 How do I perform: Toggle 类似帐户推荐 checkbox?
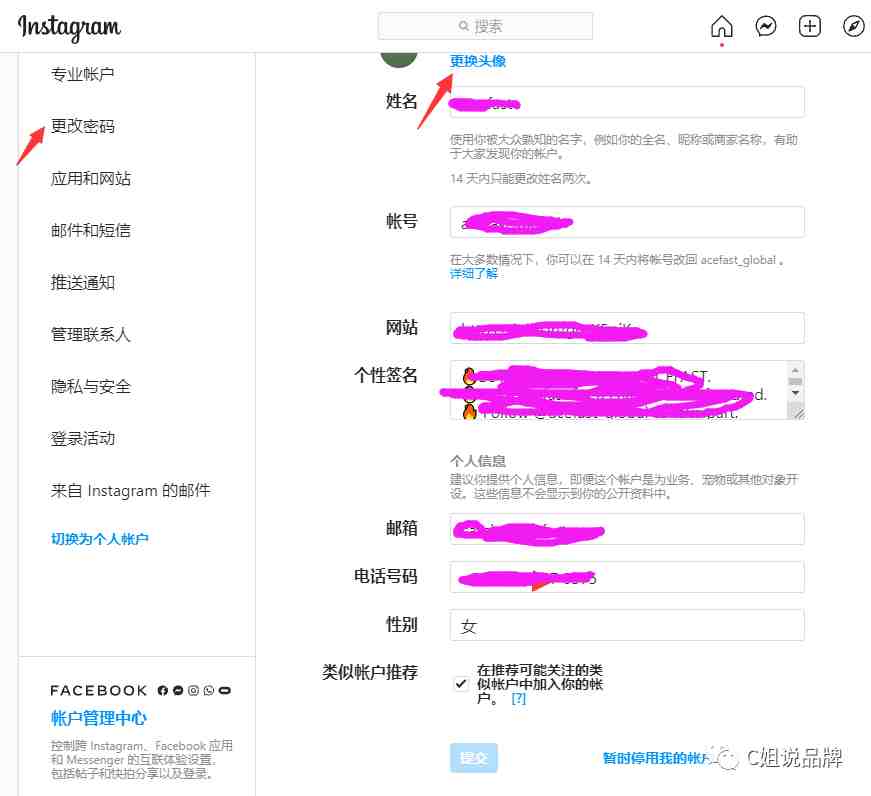(461, 683)
